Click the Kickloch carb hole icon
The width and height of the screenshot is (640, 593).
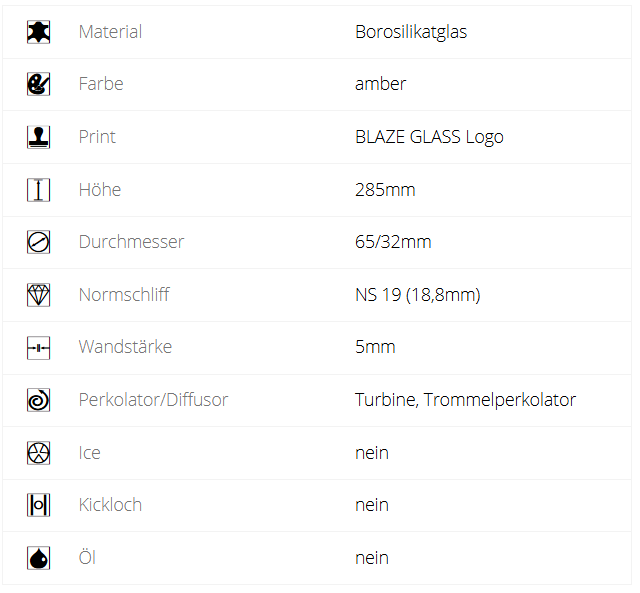point(38,505)
